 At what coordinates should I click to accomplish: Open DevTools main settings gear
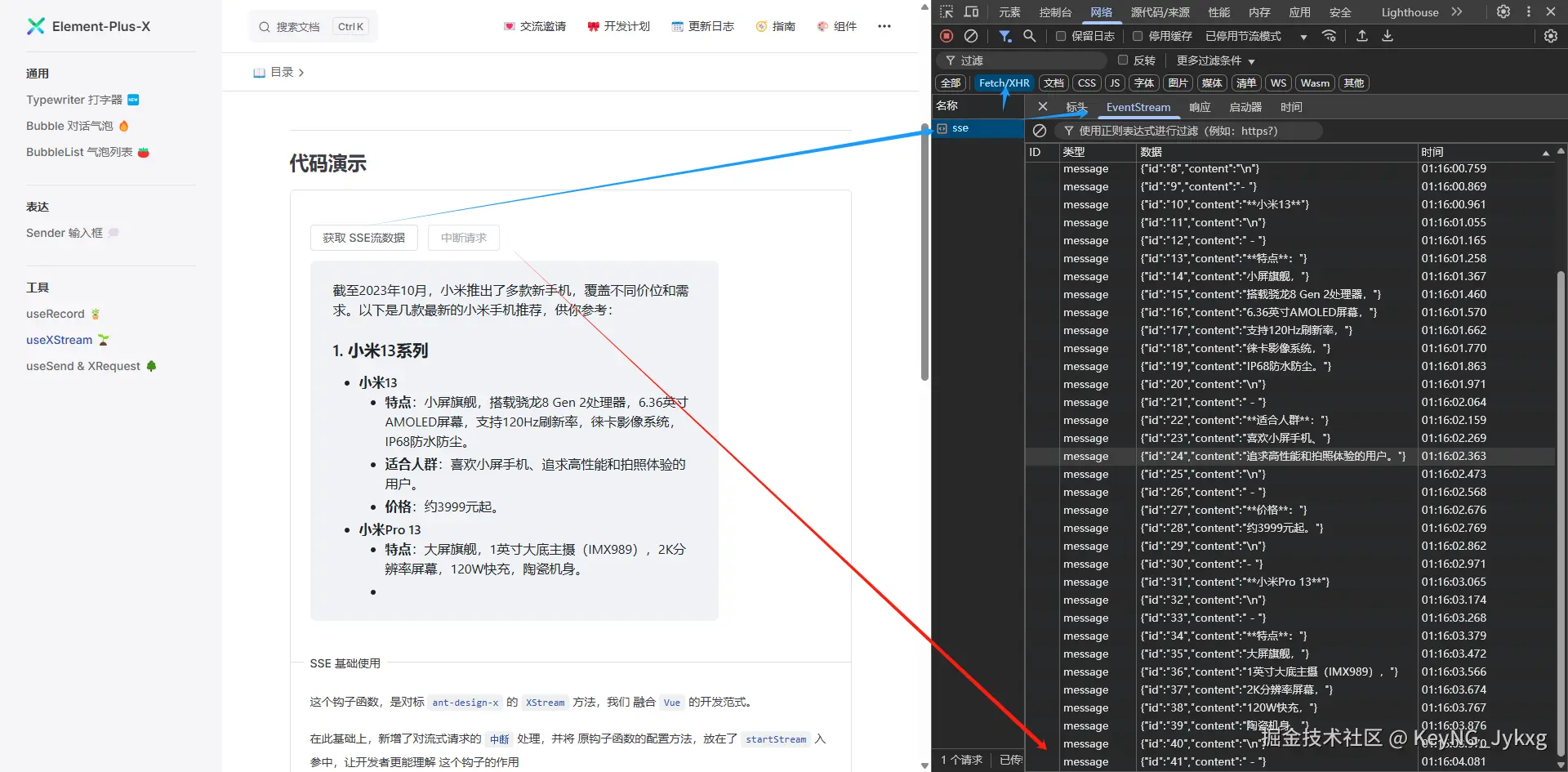(x=1503, y=12)
